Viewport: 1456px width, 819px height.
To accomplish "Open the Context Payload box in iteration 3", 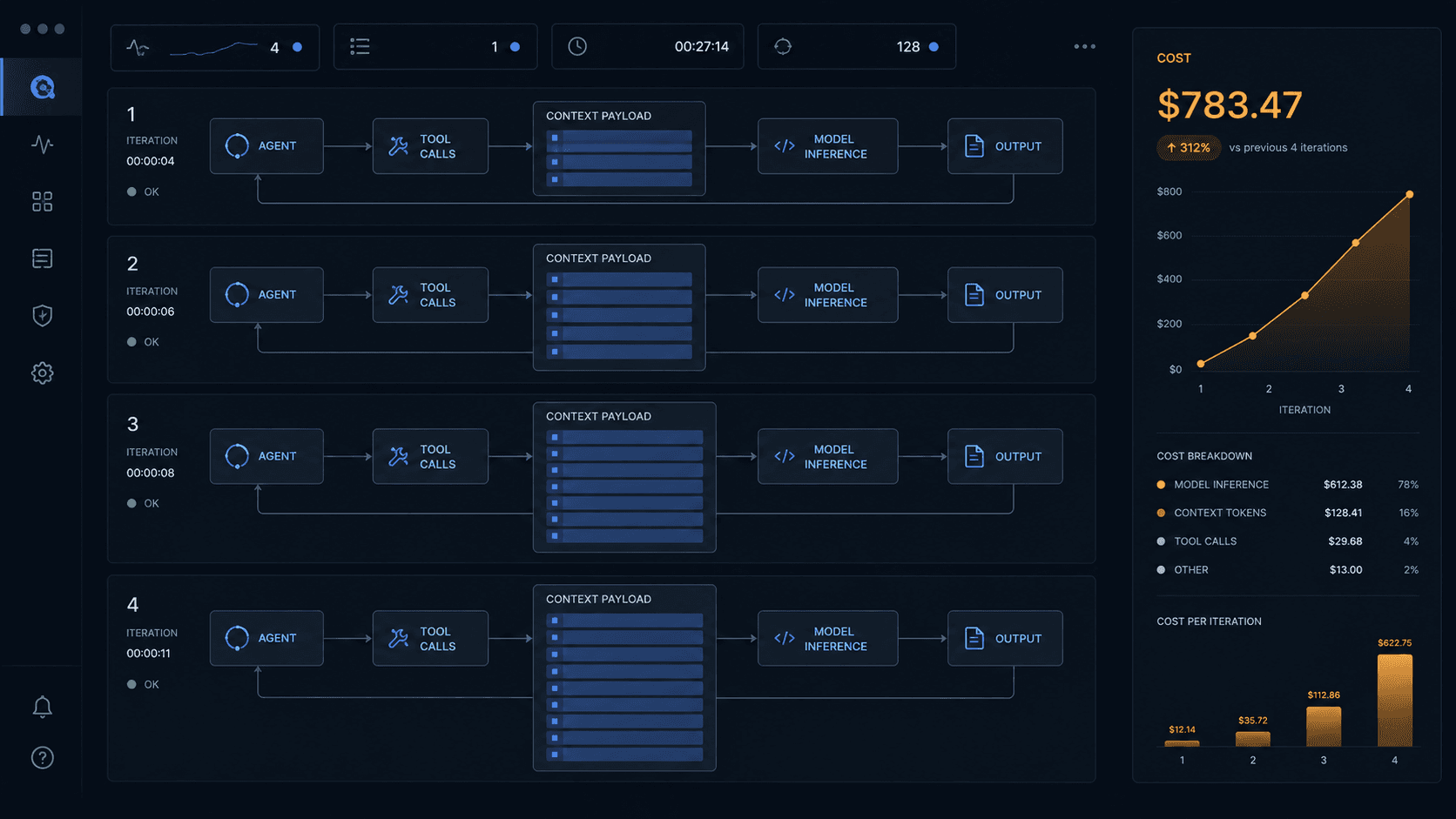I will pyautogui.click(x=624, y=477).
